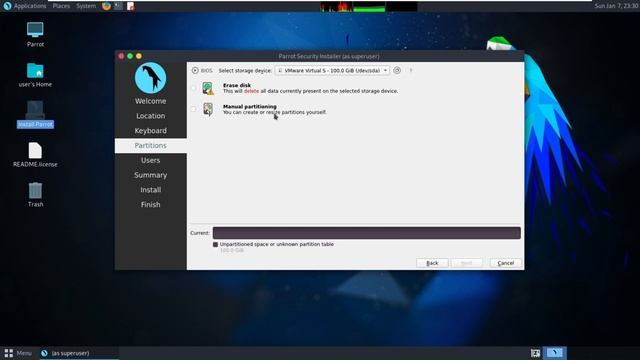Open the Places menu
This screenshot has width=640, height=360.
61,6
